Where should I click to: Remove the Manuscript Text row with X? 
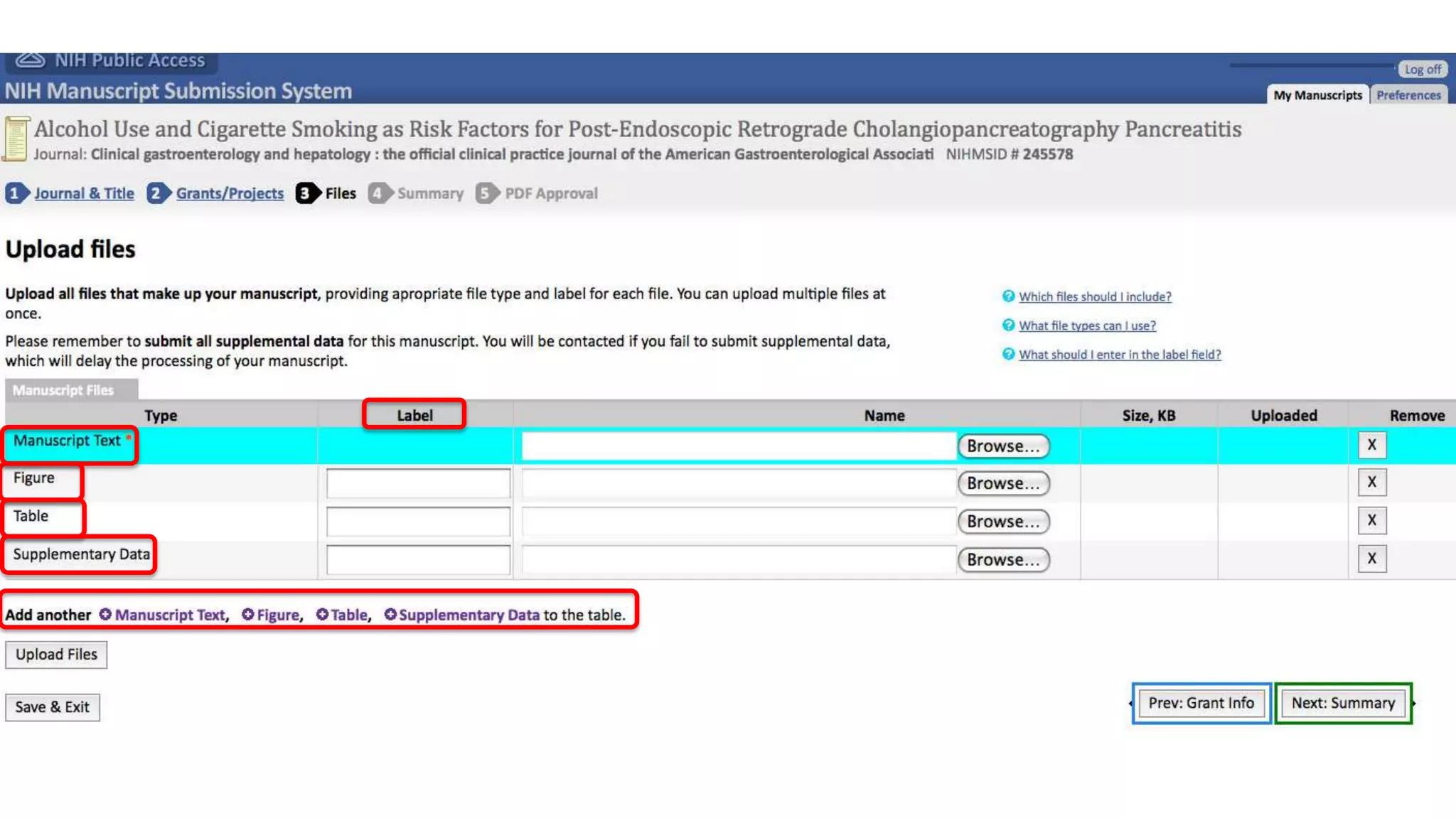click(x=1371, y=445)
